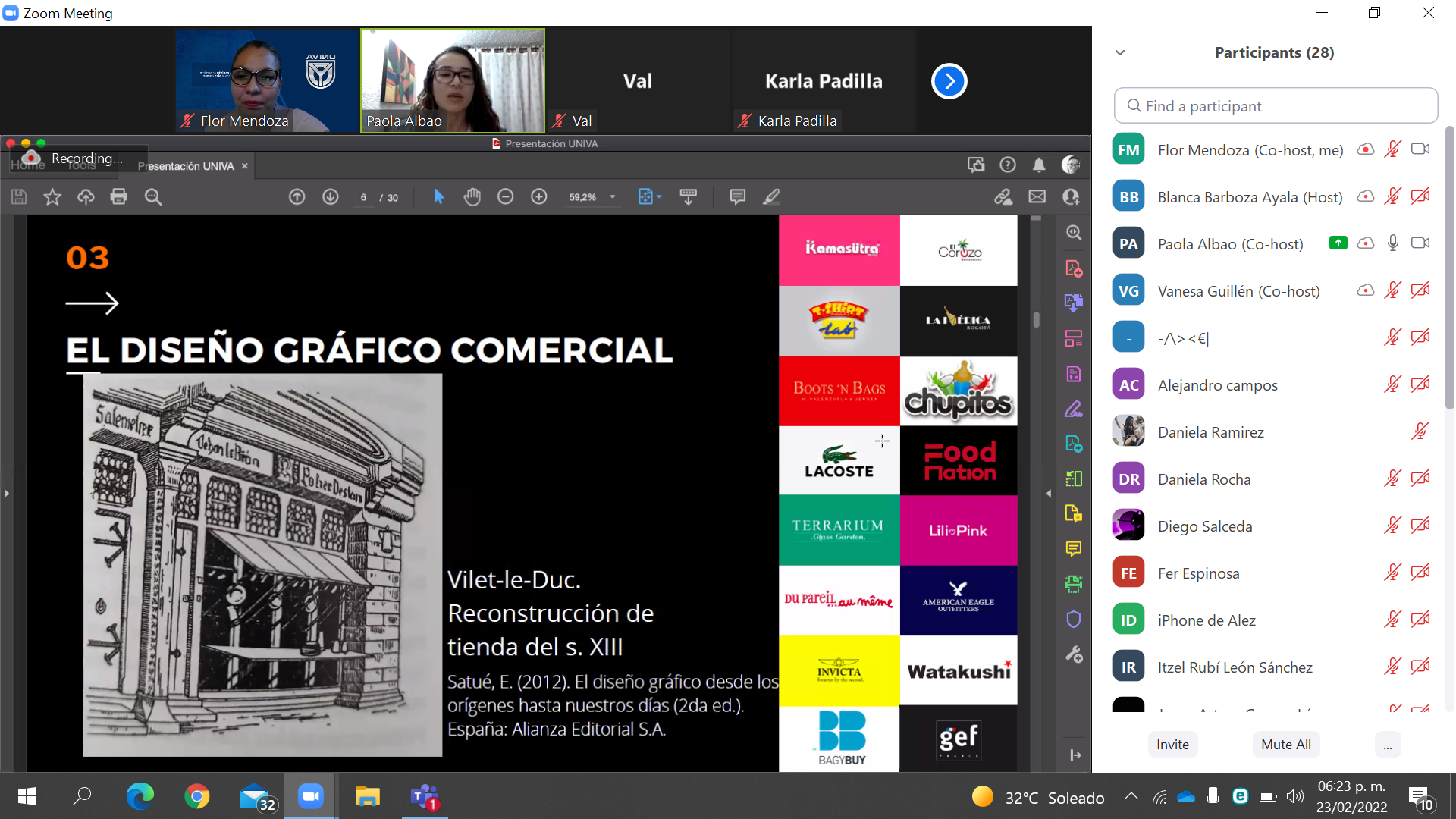Open Google Chrome from taskbar
Viewport: 1456px width, 819px height.
(197, 796)
